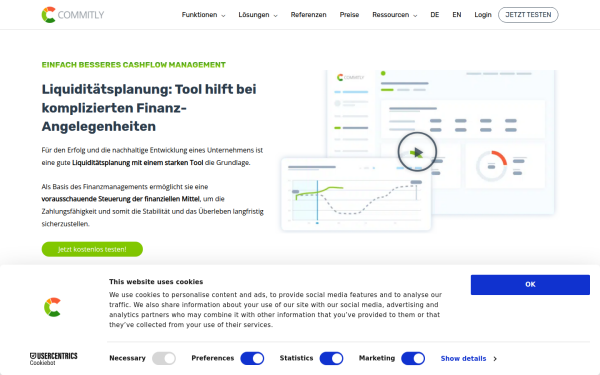Image resolution: width=600 pixels, height=375 pixels.
Task: Open the Login page
Action: [x=483, y=15]
